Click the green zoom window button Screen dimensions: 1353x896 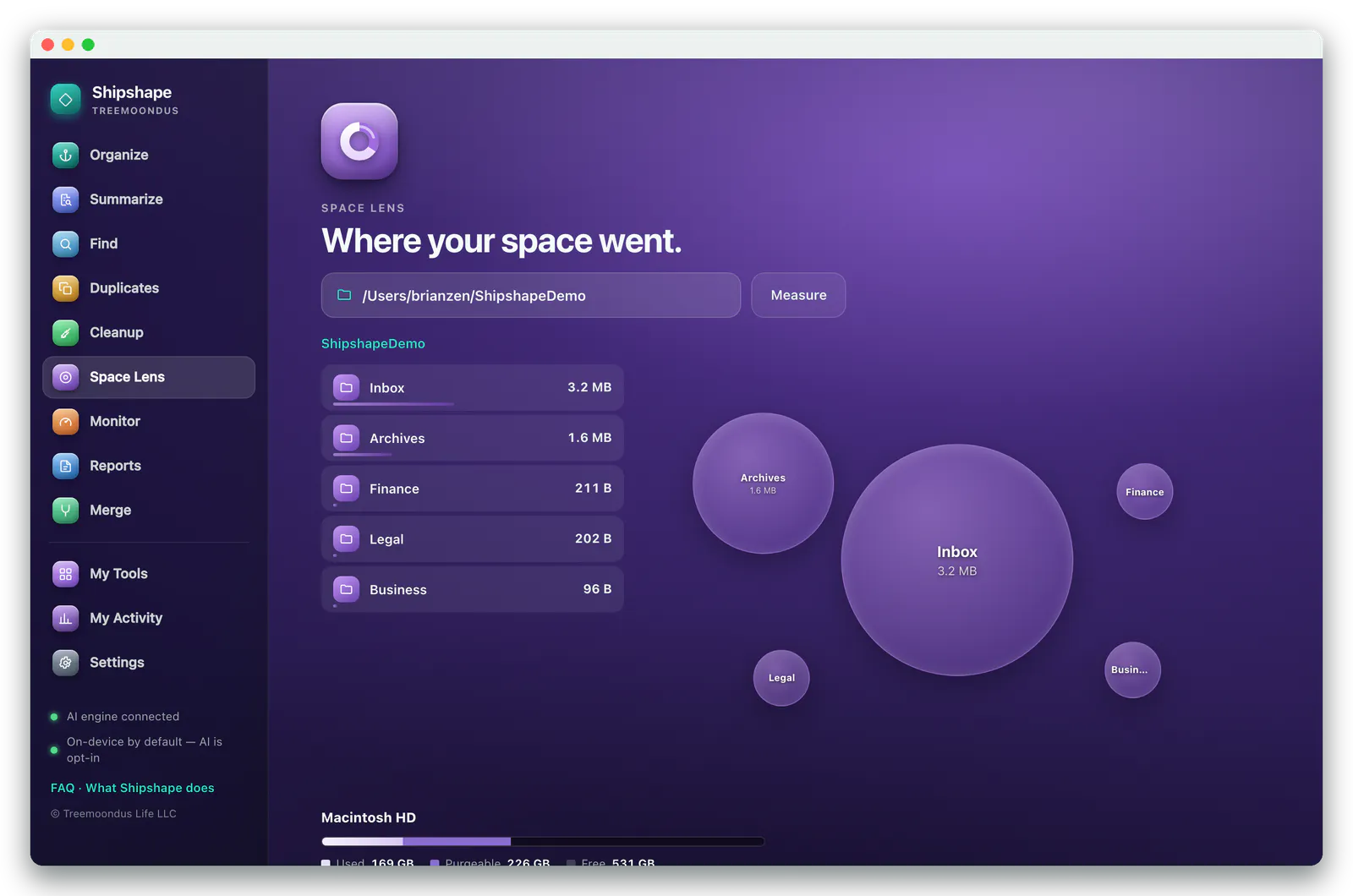click(88, 45)
